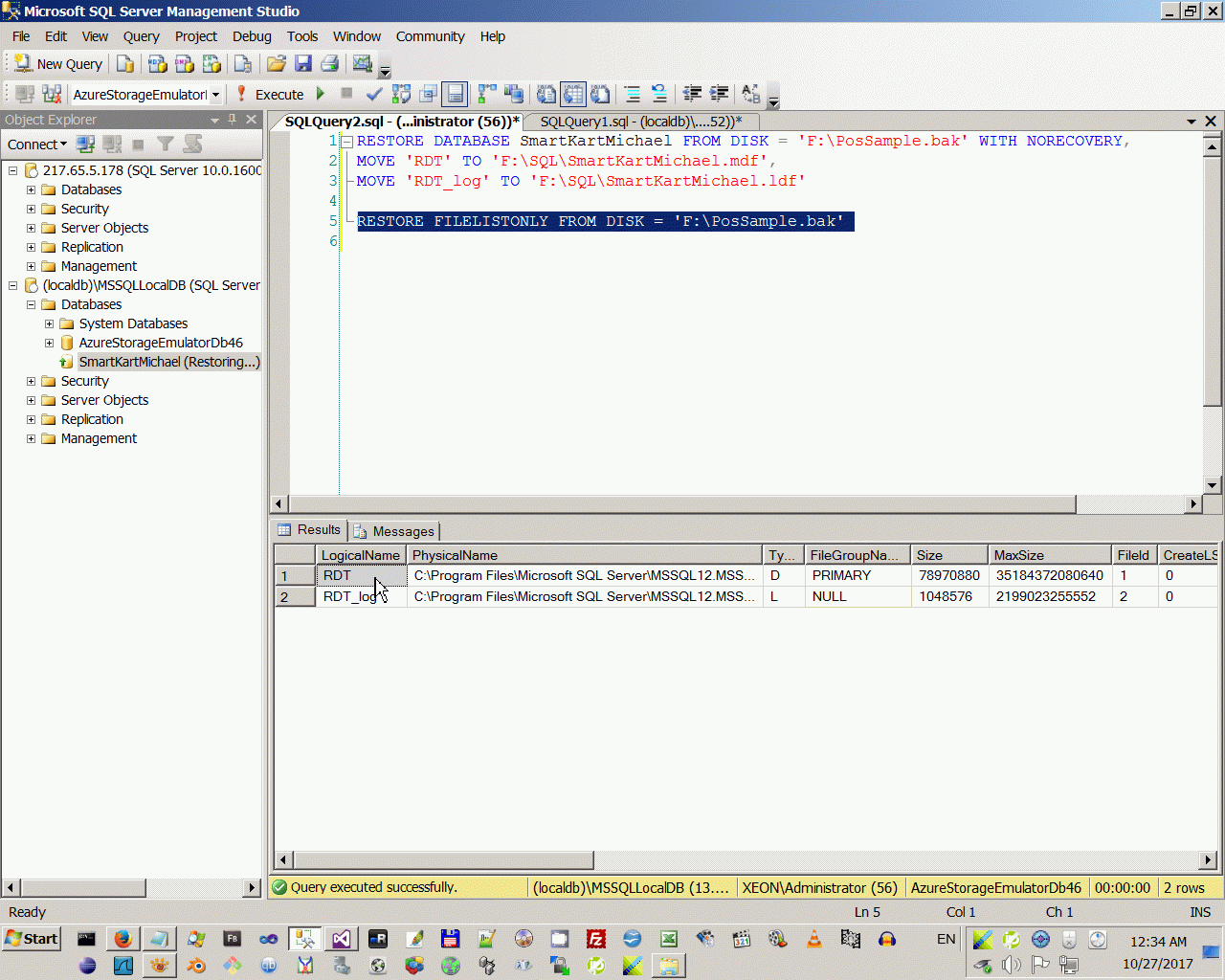Switch output to Results to Text
Viewport: 1225px width, 980px height.
click(546, 94)
